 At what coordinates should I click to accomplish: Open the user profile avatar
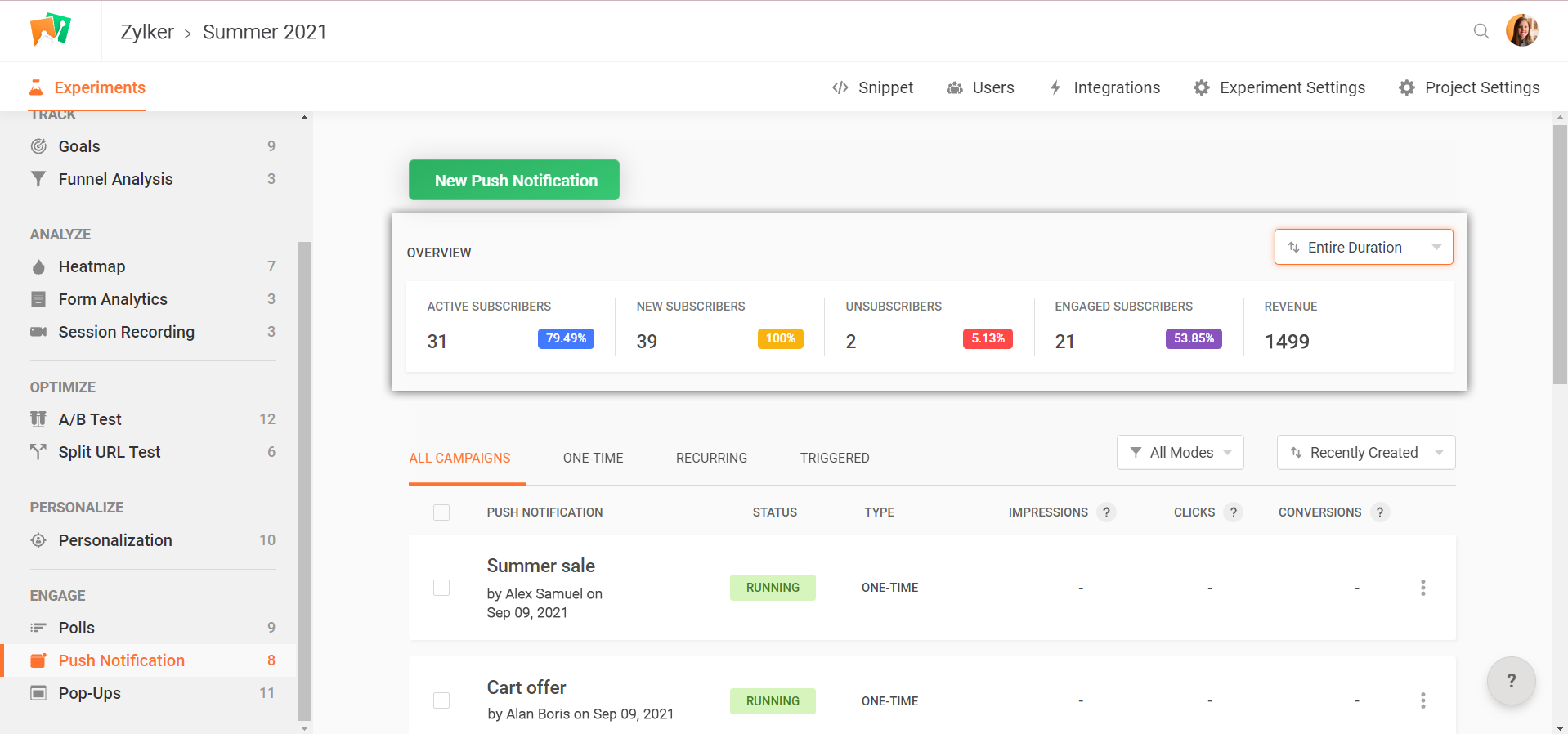[1521, 31]
